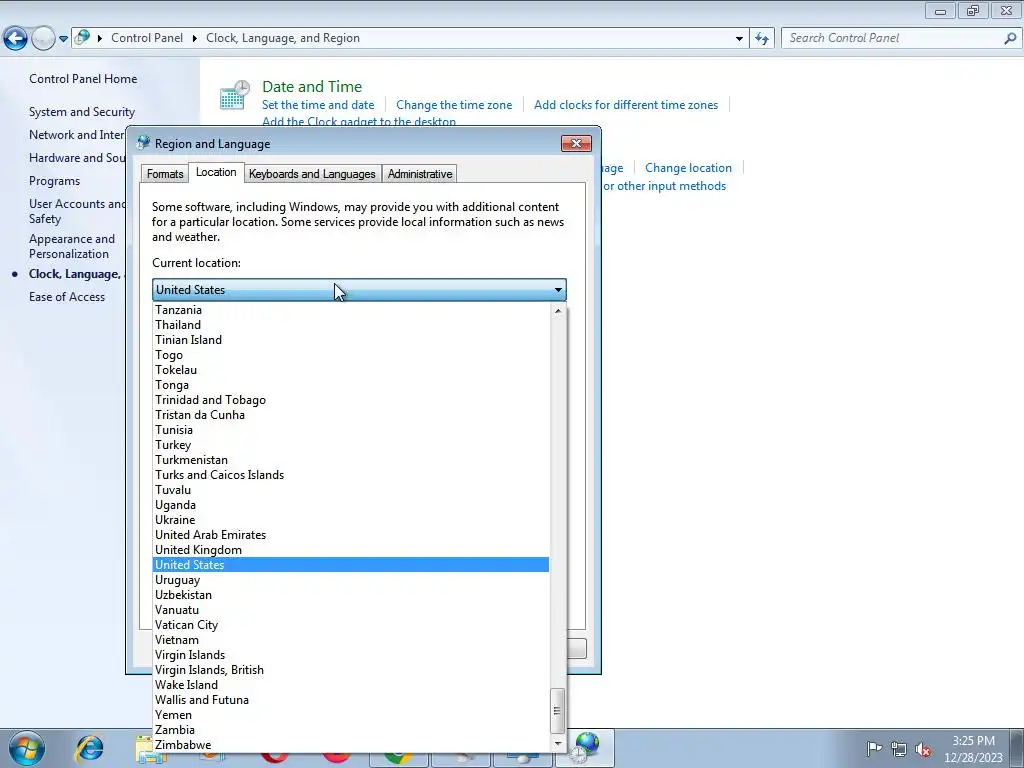Select Turkey in the location list
This screenshot has width=1024, height=768.
[351, 445]
